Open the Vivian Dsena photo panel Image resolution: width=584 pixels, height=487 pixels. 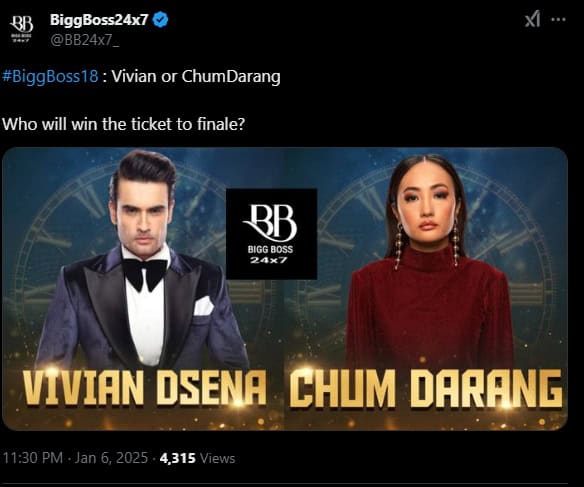(x=143, y=289)
